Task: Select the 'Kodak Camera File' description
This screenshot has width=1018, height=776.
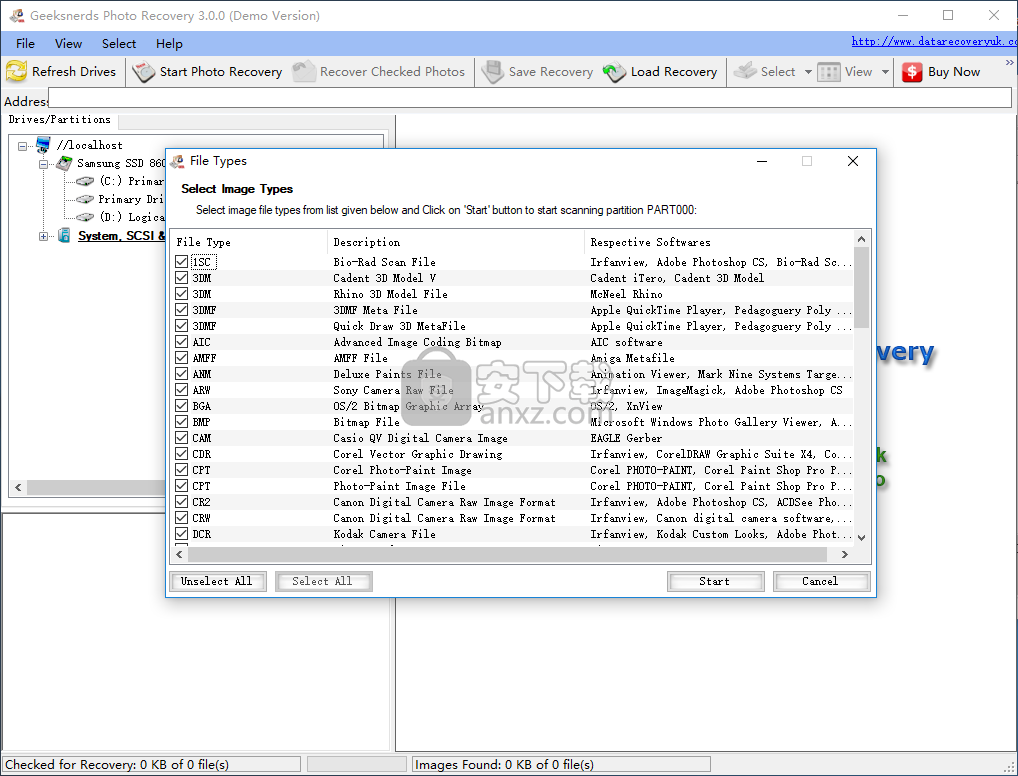Action: [384, 534]
